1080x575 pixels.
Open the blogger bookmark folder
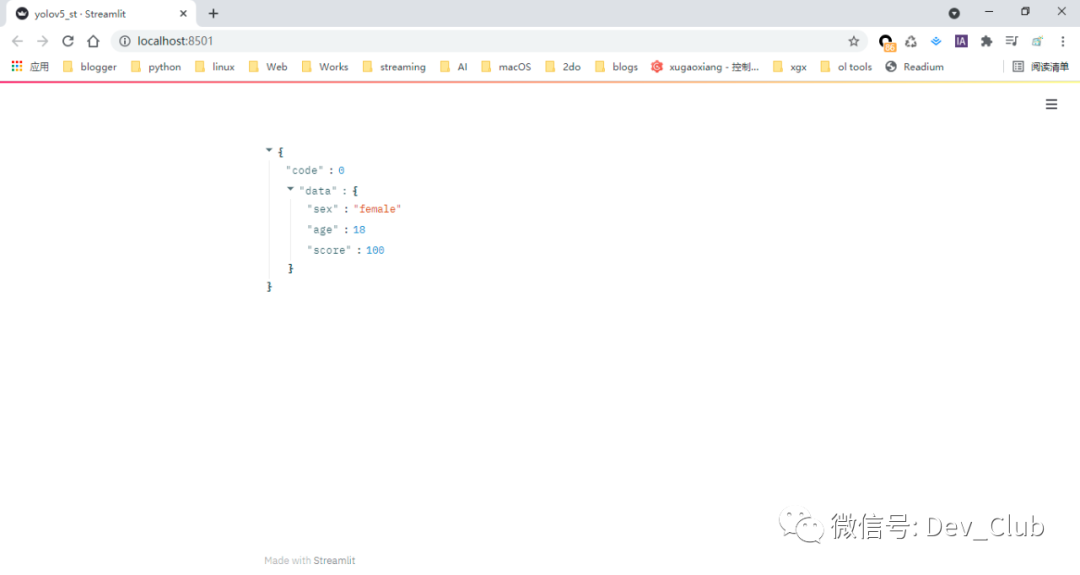tap(90, 67)
